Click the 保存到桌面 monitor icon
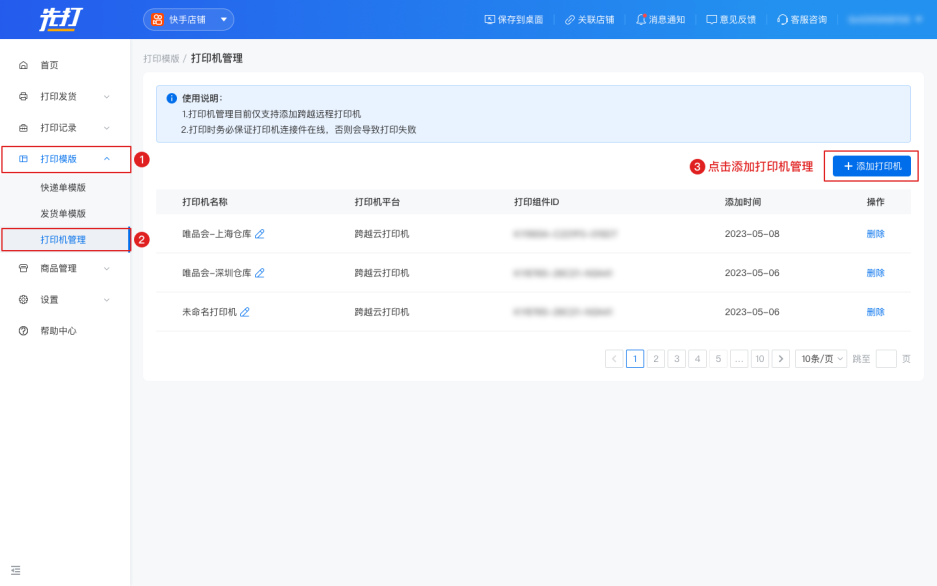The width and height of the screenshot is (937, 586). click(x=490, y=19)
